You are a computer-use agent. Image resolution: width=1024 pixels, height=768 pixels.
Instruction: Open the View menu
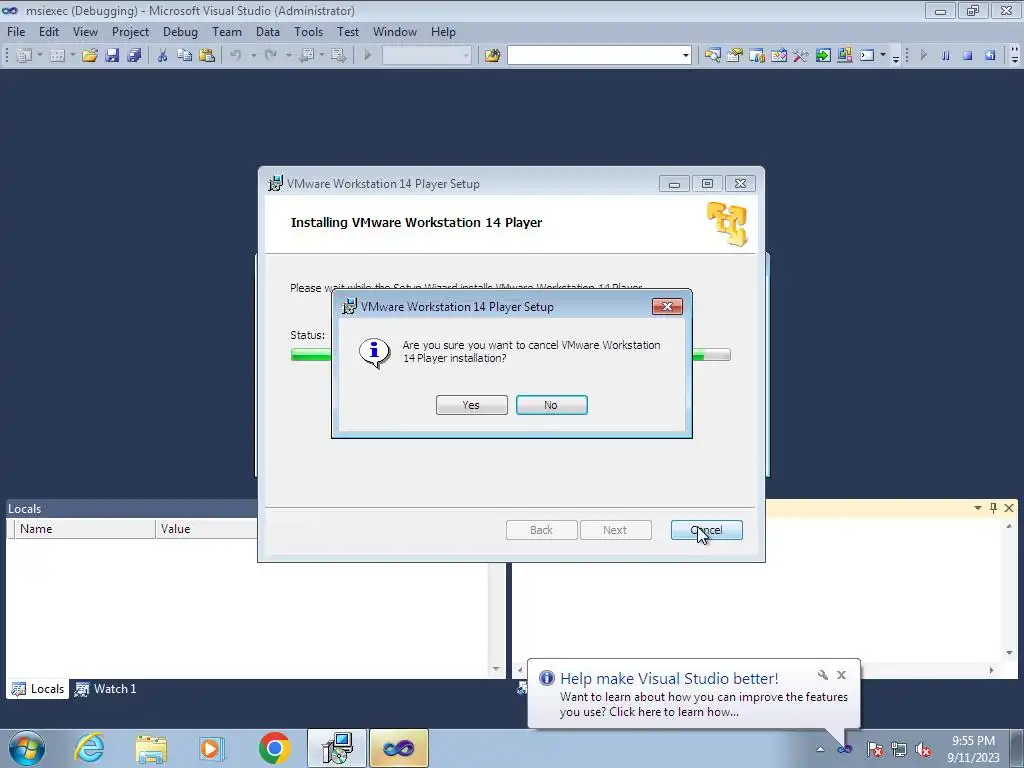(x=86, y=31)
